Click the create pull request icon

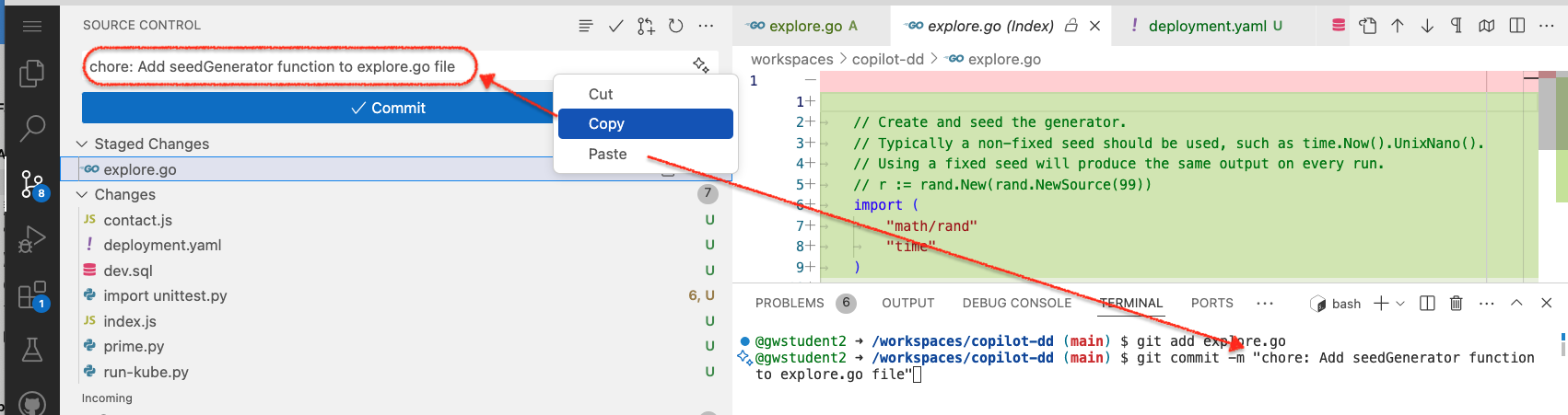pyautogui.click(x=646, y=26)
